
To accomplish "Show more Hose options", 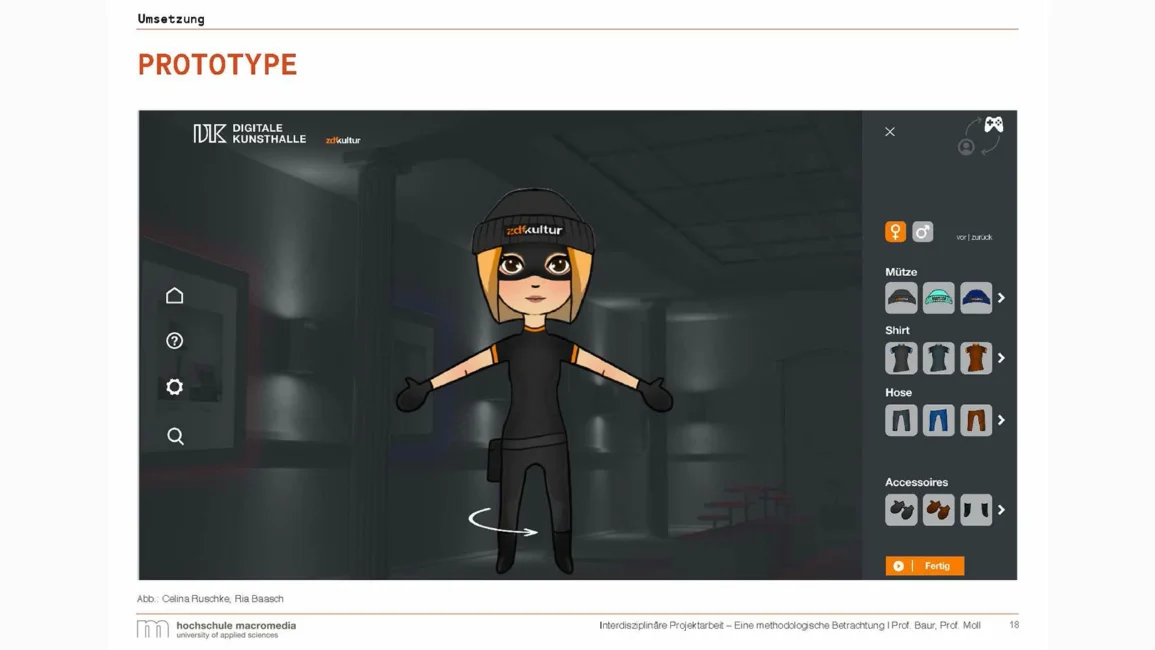I will (x=1001, y=420).
